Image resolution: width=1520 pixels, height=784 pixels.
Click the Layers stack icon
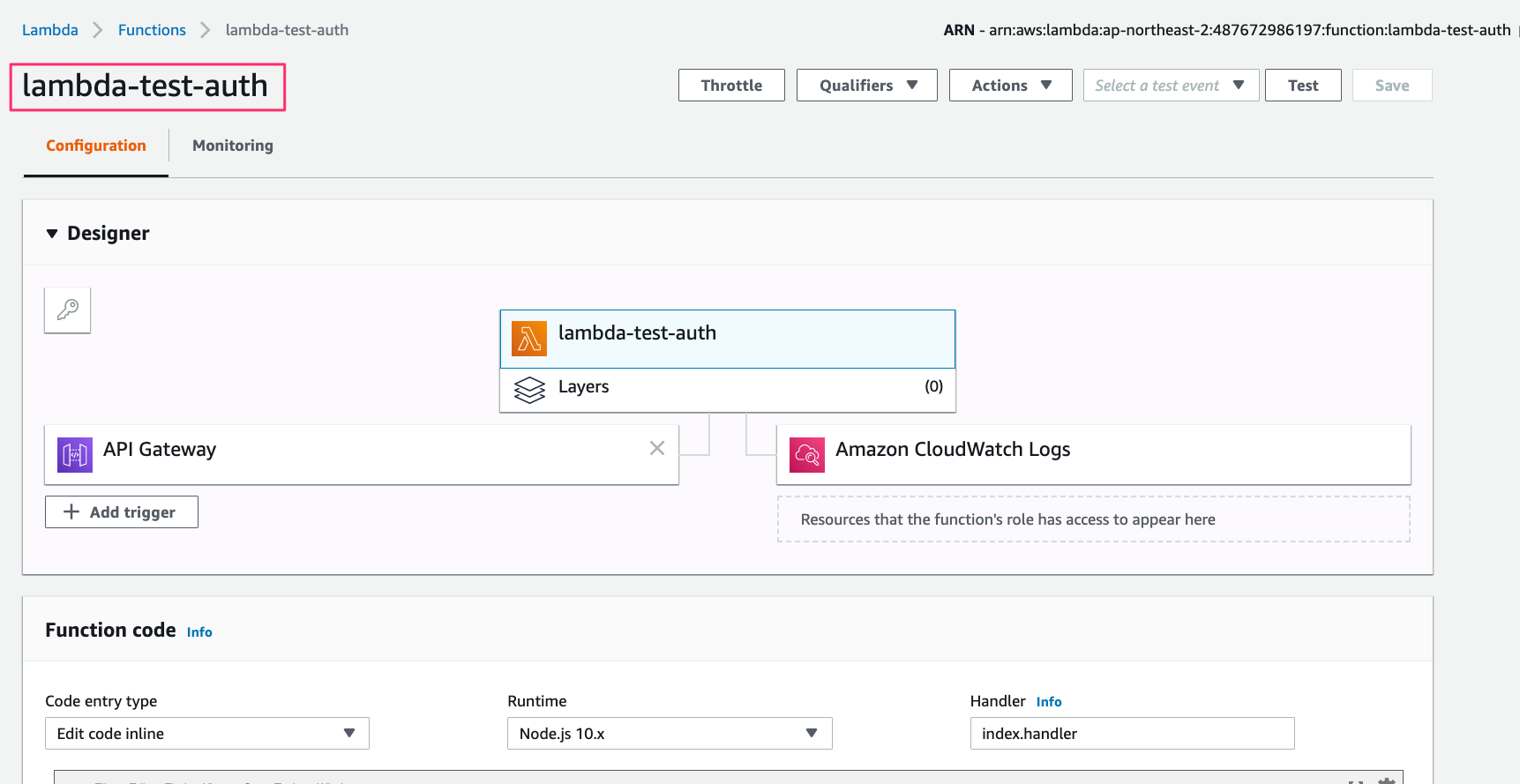529,390
